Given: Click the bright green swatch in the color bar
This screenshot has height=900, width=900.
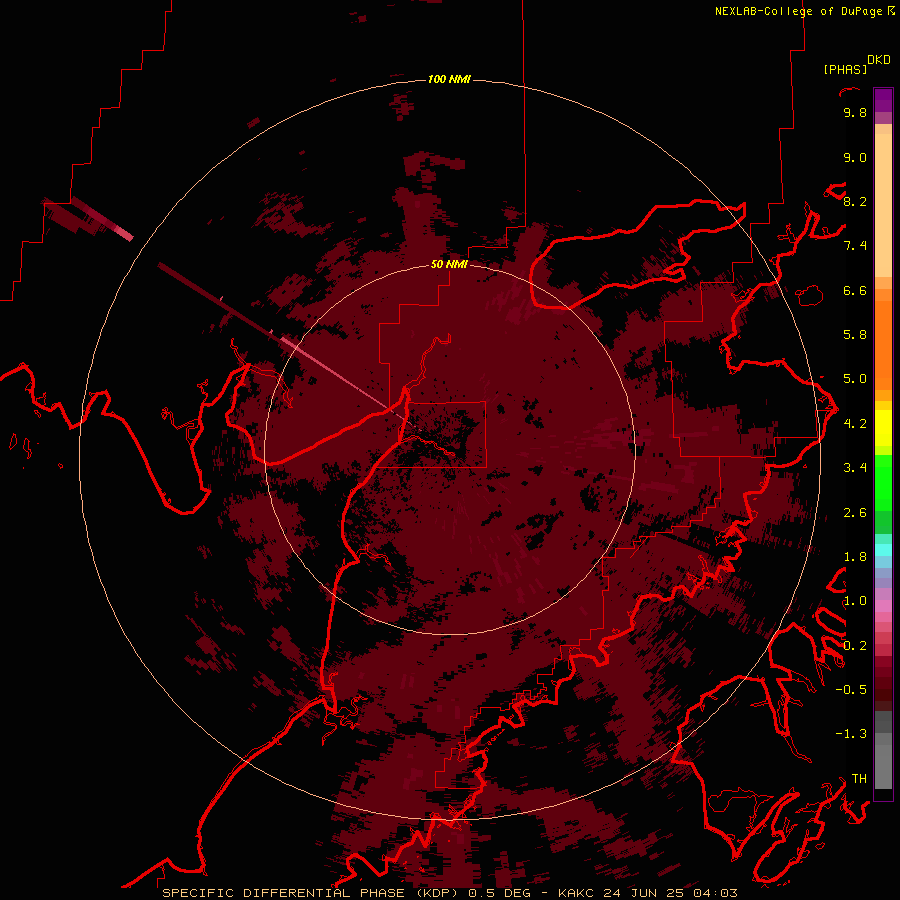Looking at the screenshot, I should 883,483.
